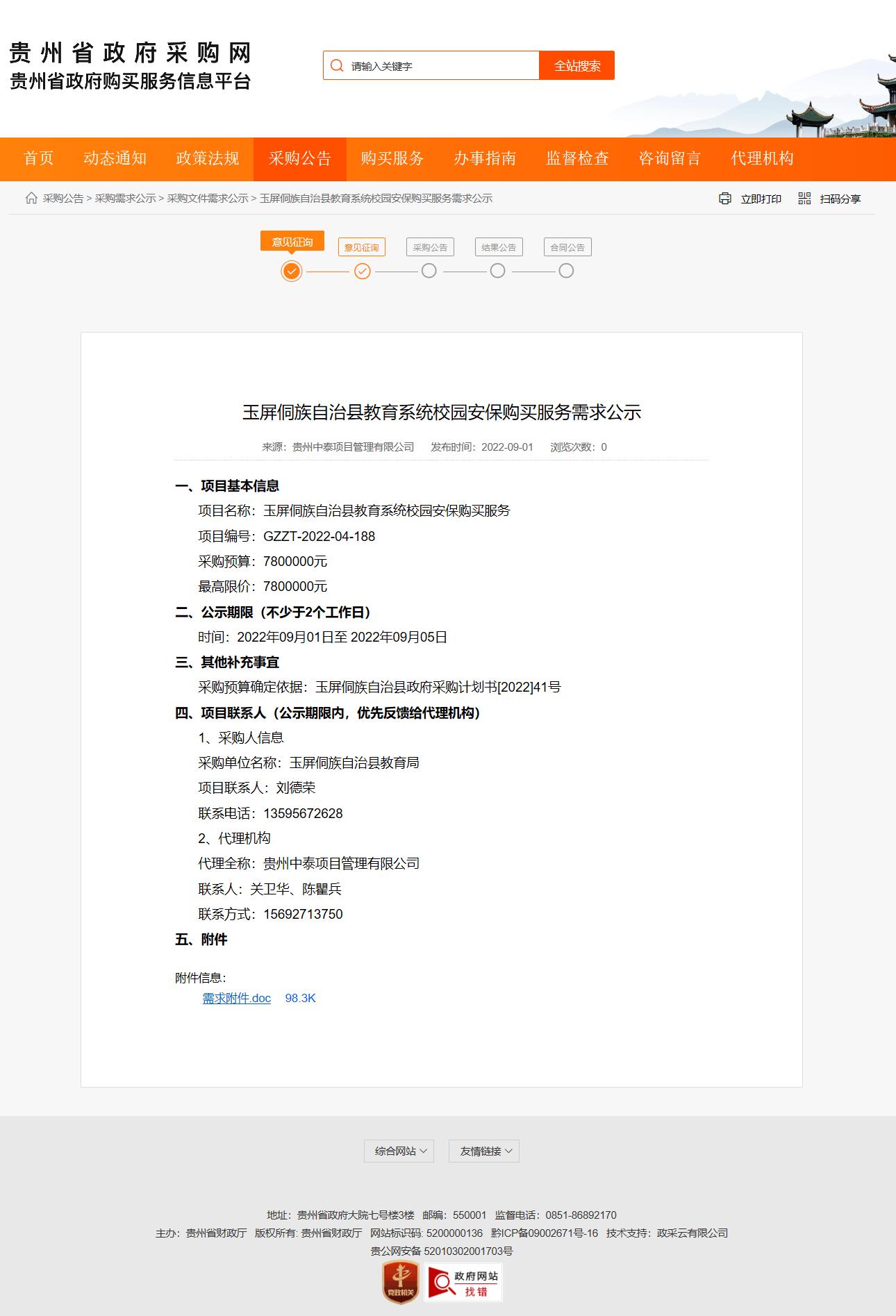Viewport: 896px width, 1316px height.
Task: Click the printer icon
Action: point(725,199)
